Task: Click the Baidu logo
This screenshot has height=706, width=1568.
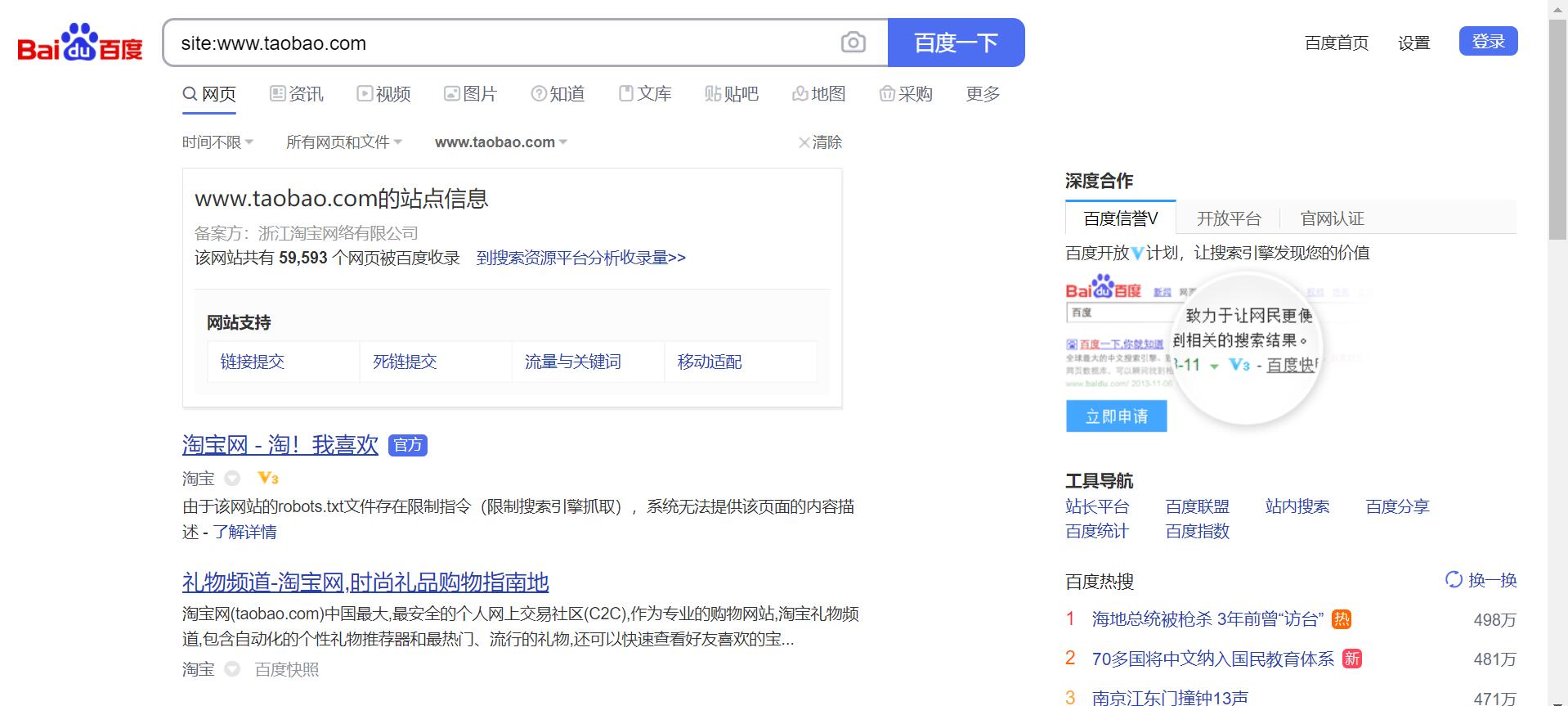Action: click(80, 43)
